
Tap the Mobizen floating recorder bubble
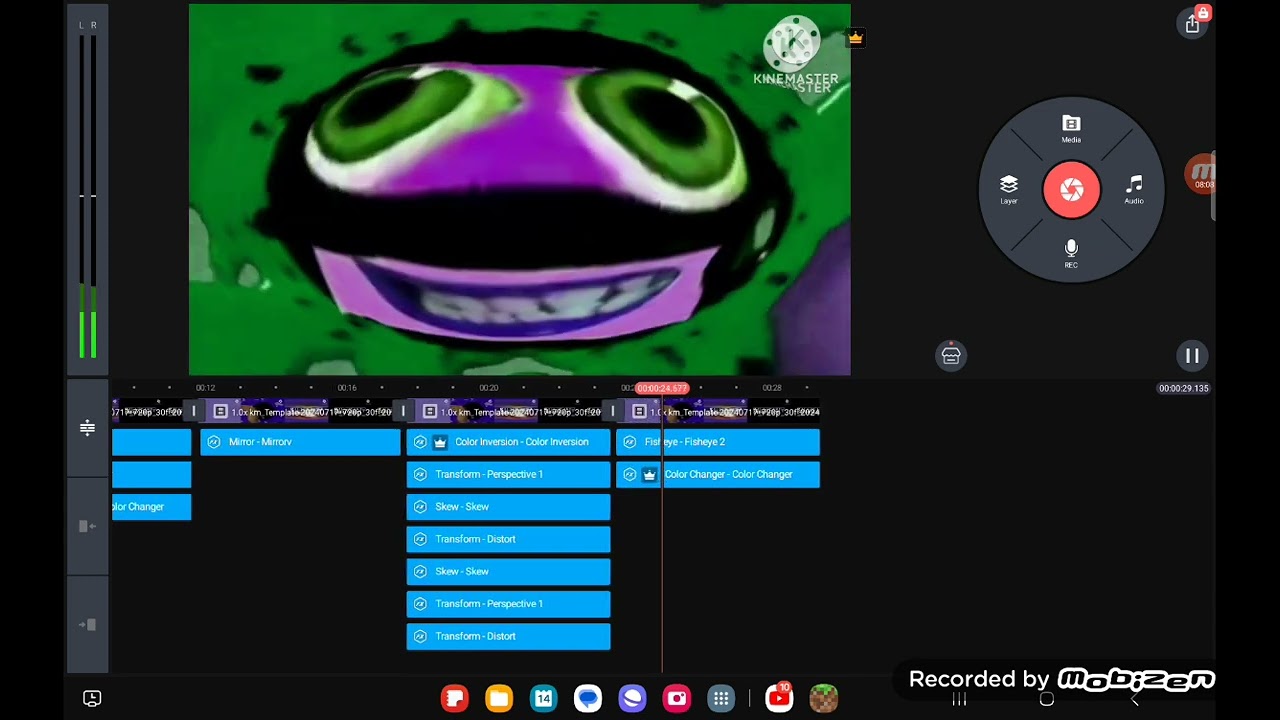click(x=1201, y=174)
